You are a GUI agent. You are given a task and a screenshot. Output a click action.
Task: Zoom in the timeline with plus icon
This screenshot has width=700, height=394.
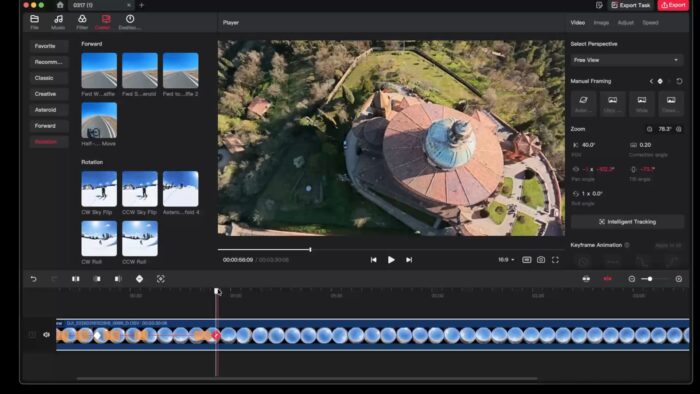(679, 279)
